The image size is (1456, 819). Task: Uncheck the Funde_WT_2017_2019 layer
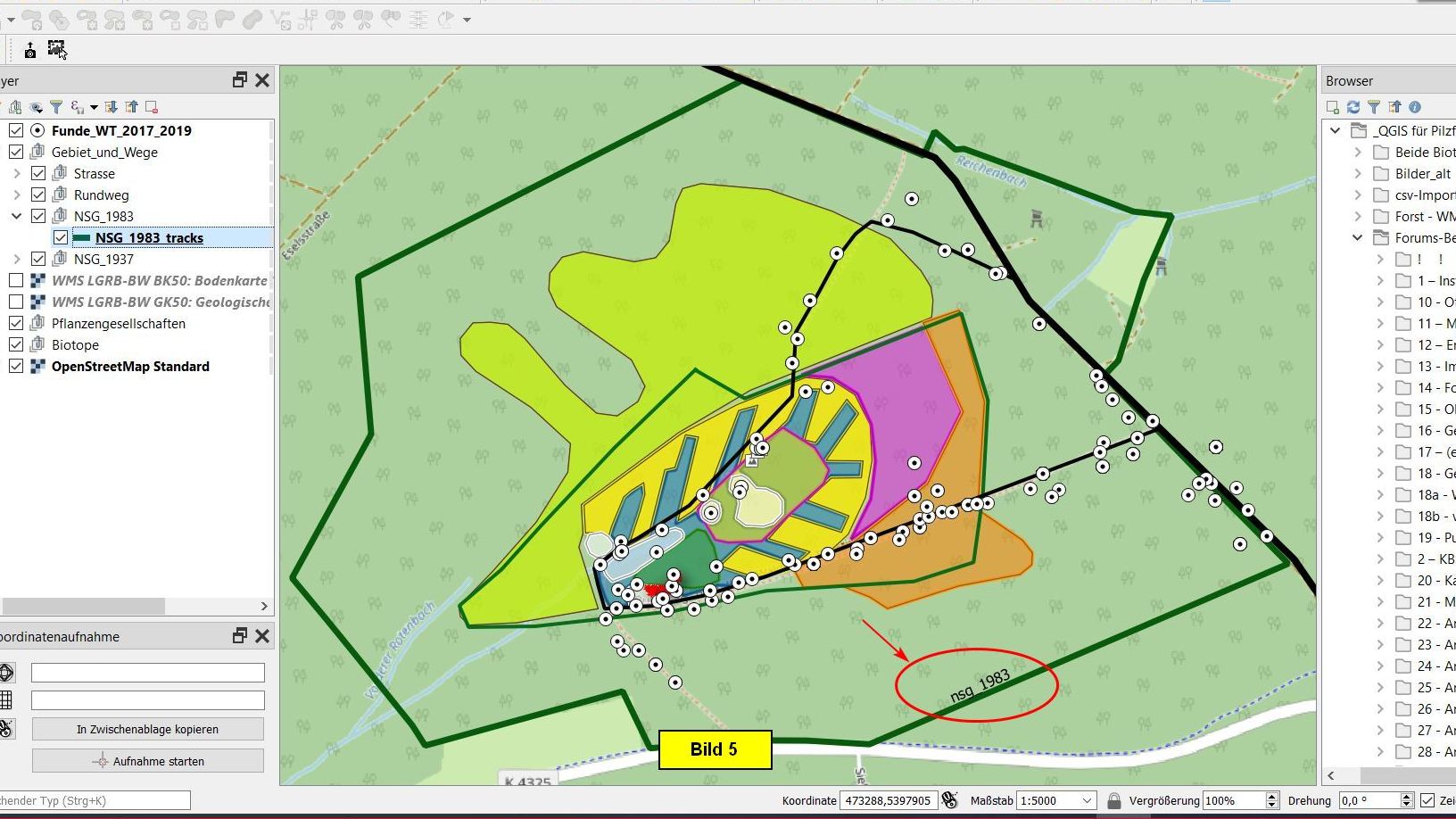pyautogui.click(x=16, y=130)
